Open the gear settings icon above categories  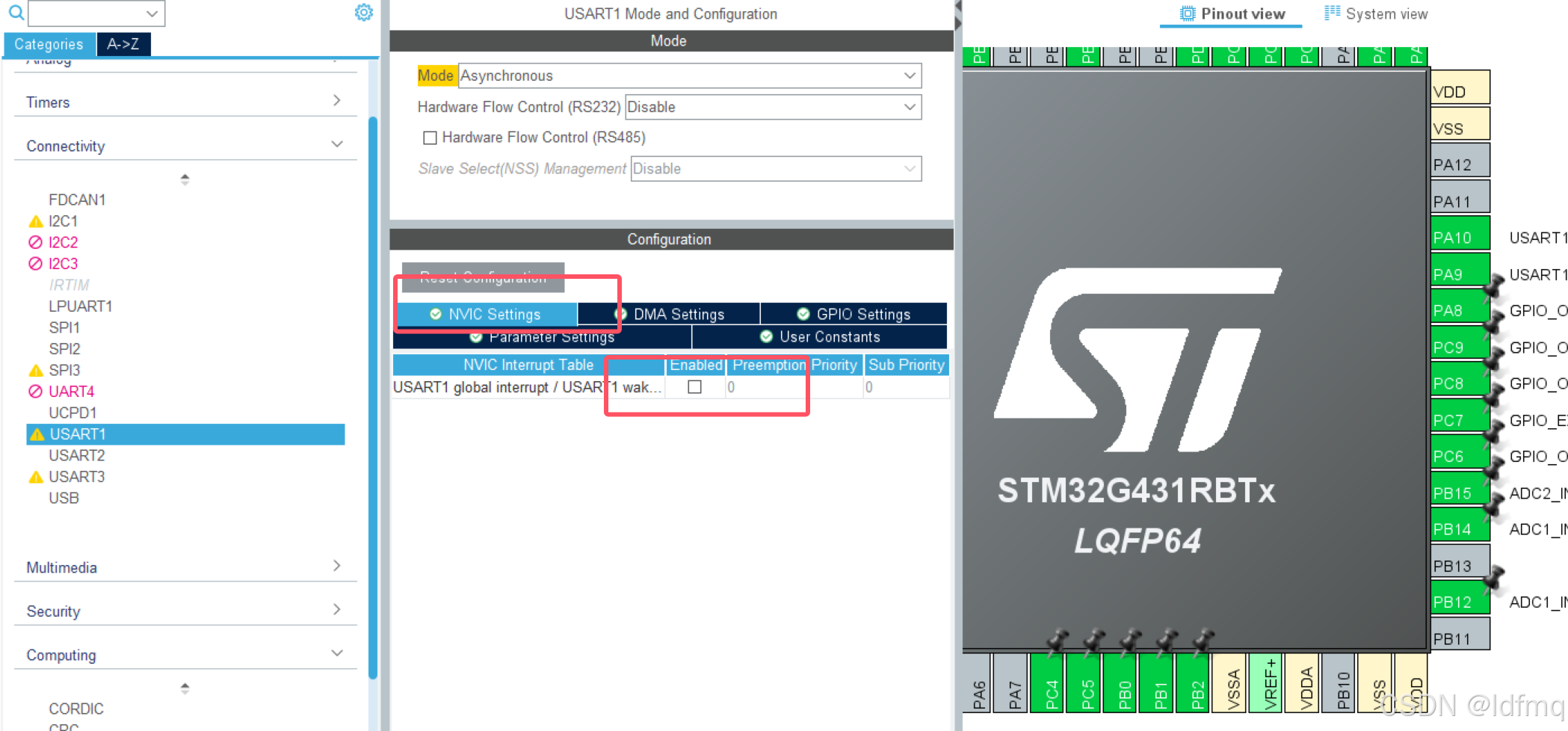point(364,13)
